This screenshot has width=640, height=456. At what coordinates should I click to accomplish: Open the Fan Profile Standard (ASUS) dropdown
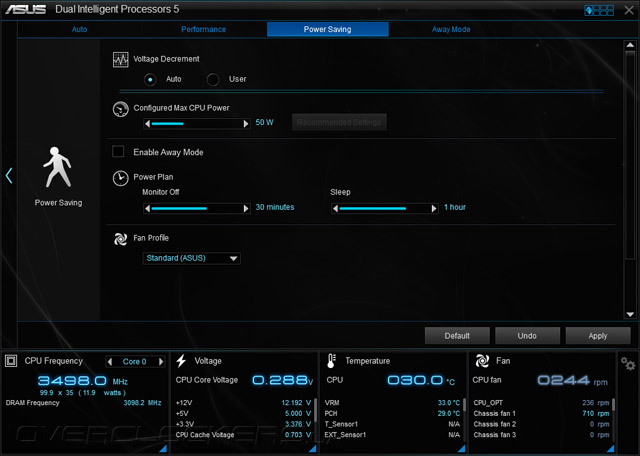(191, 258)
